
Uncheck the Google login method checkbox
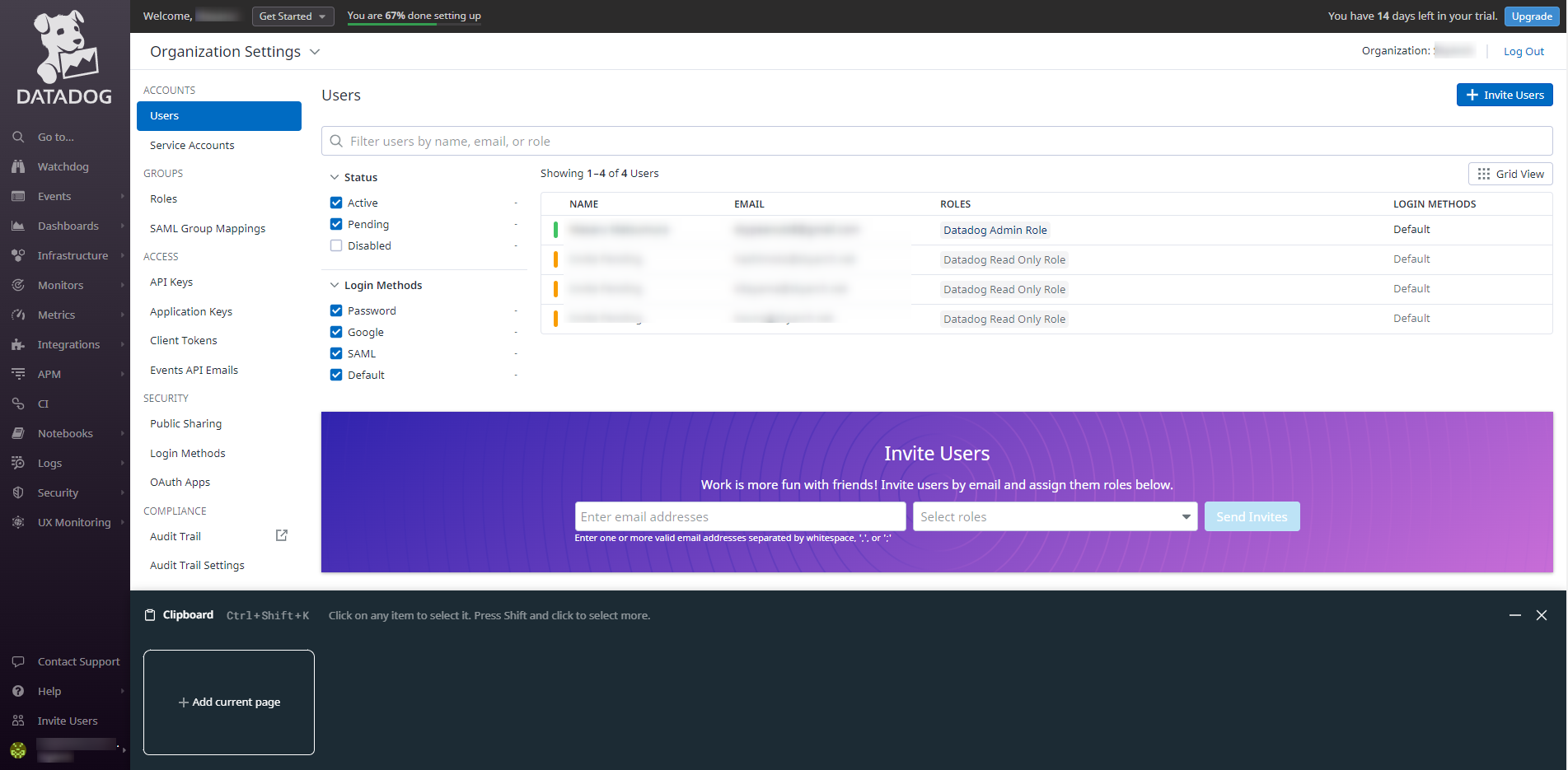coord(336,332)
